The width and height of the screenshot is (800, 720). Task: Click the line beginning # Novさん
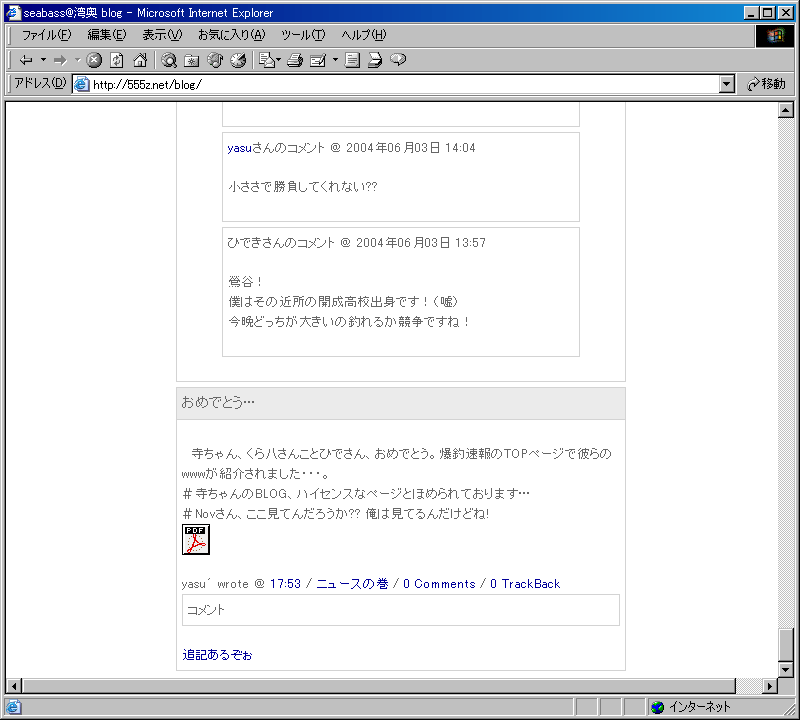point(336,514)
